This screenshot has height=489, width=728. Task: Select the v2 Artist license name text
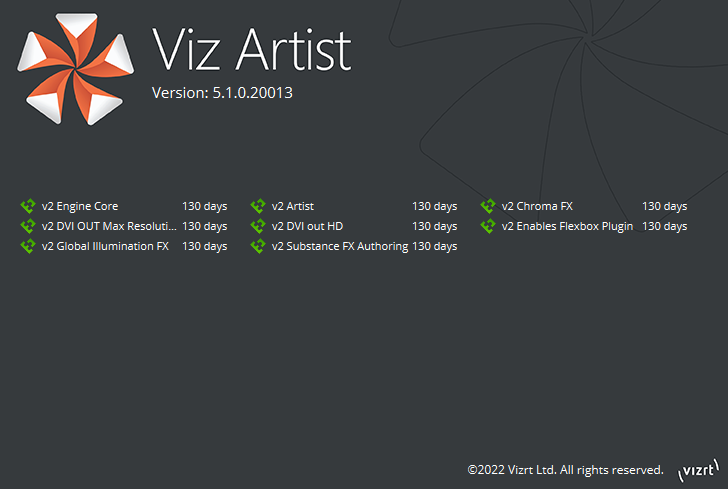(x=293, y=207)
